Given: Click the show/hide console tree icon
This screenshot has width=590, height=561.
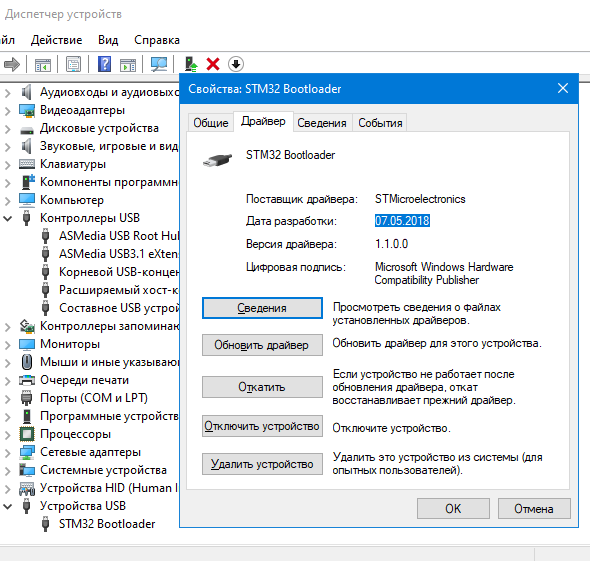Looking at the screenshot, I should point(43,64).
